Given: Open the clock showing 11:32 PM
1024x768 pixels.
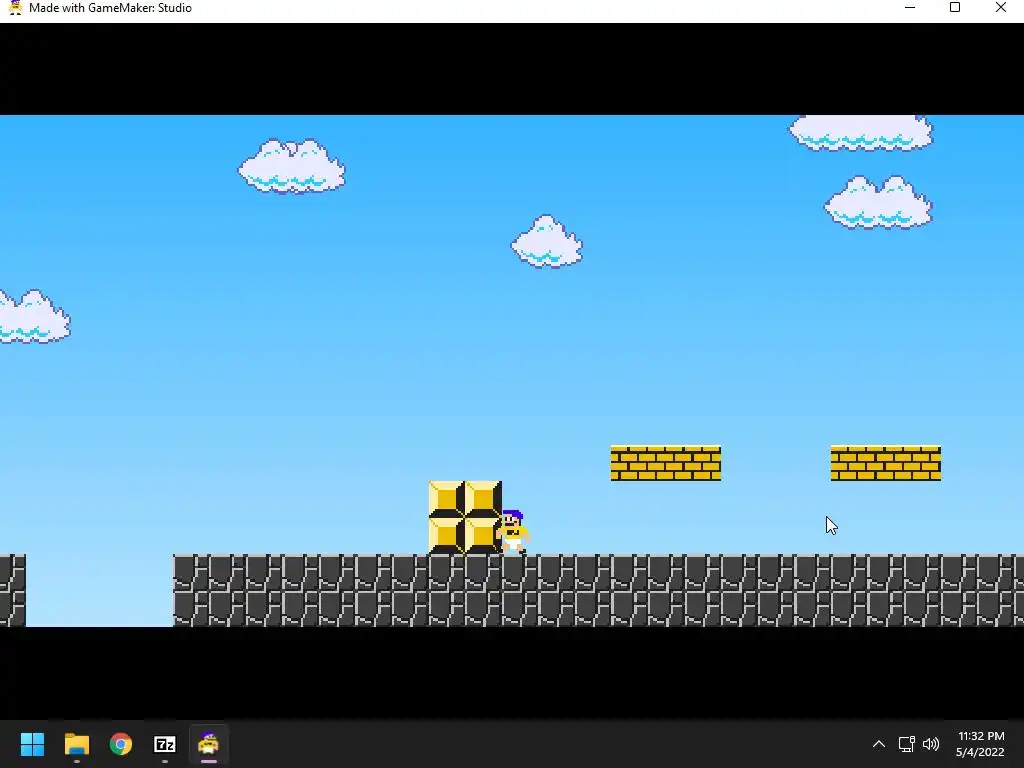Looking at the screenshot, I should click(x=981, y=736).
